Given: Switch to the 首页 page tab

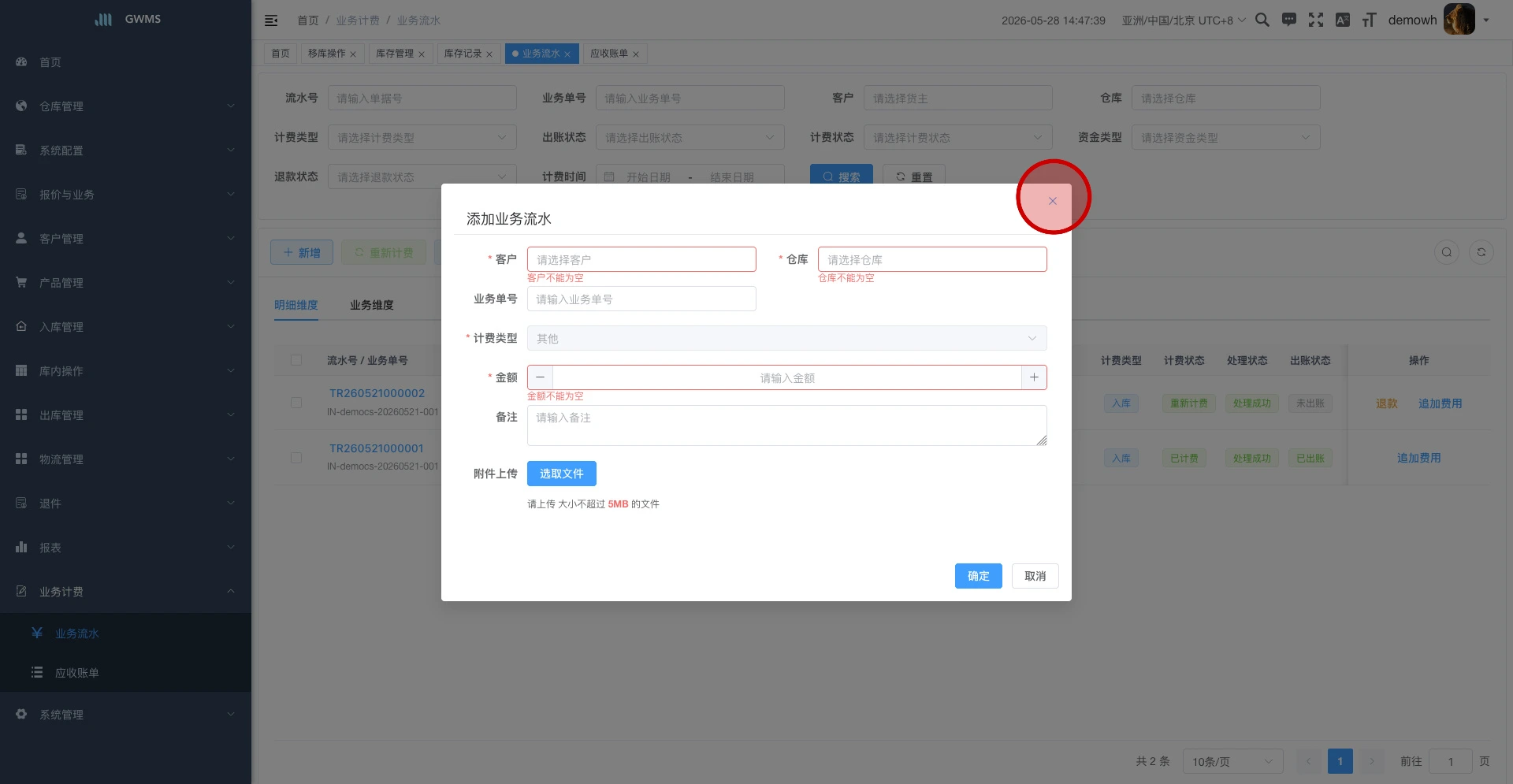Looking at the screenshot, I should click(281, 54).
